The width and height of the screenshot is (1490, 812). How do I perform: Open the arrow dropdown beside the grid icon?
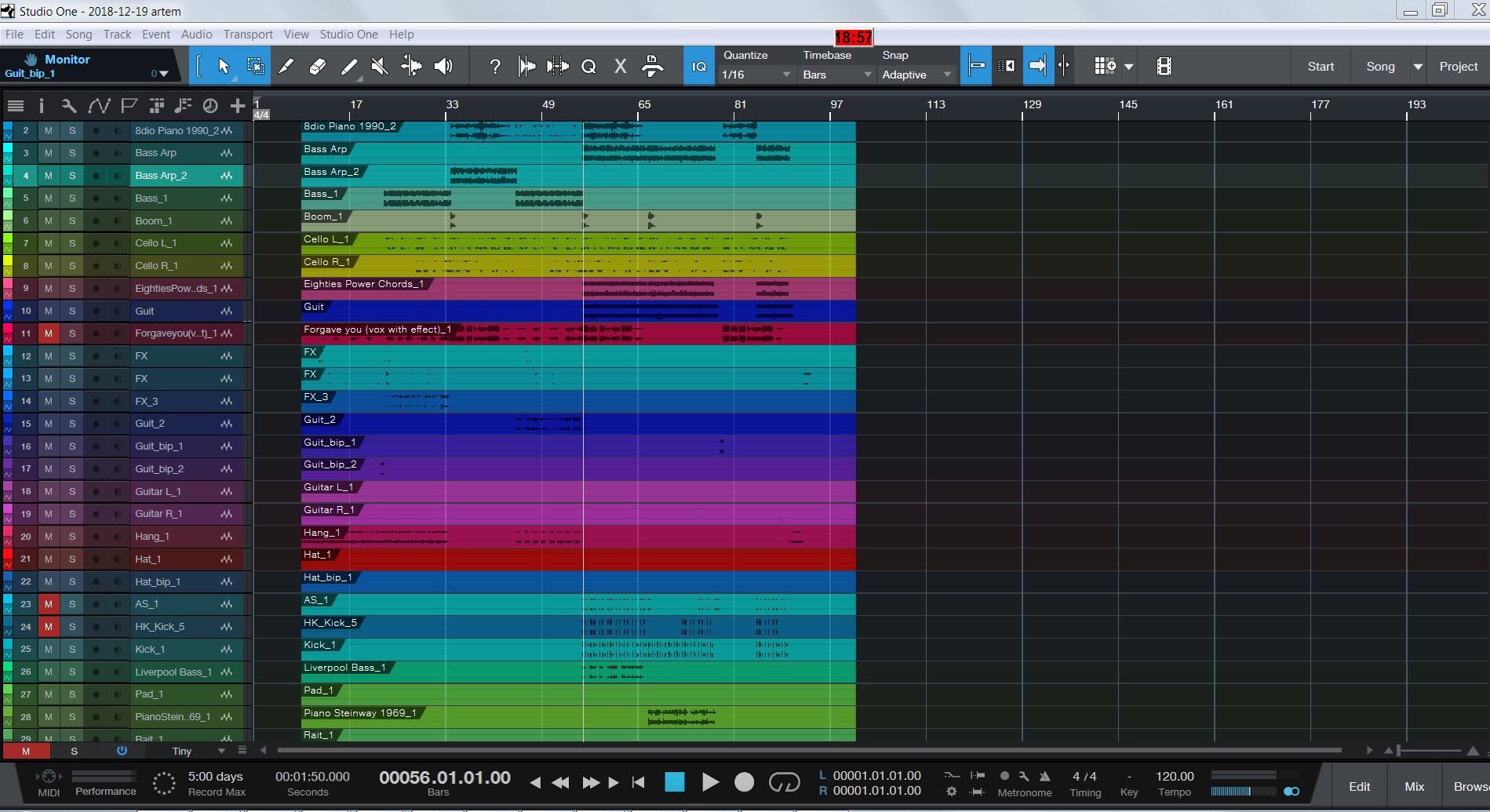coord(1128,67)
